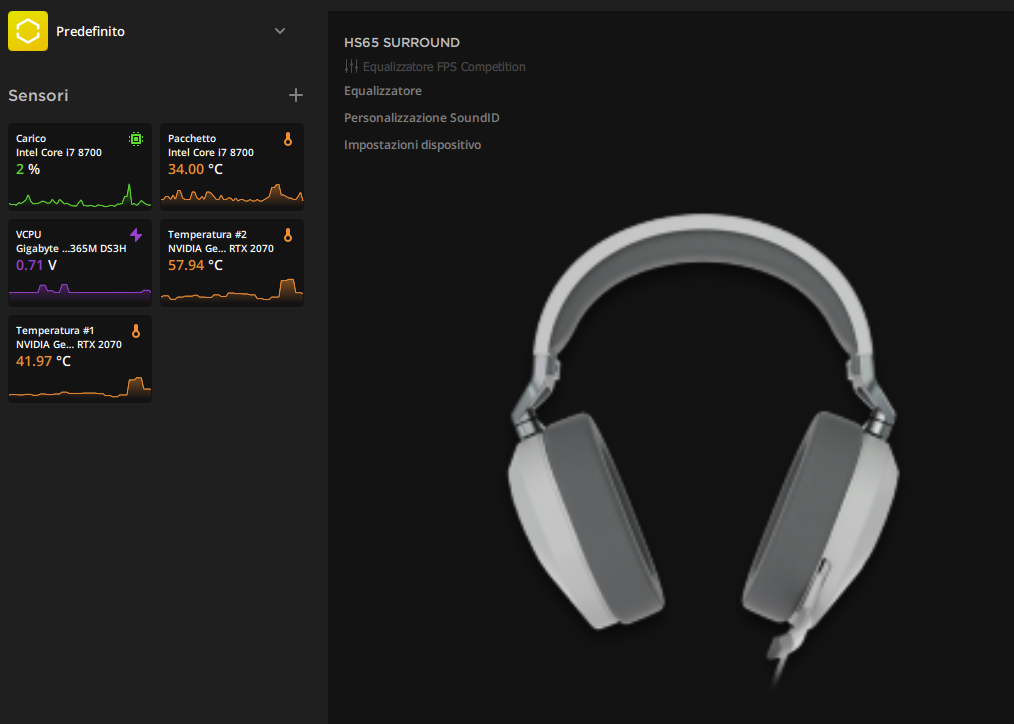Add a new sensor with the plus icon
The width and height of the screenshot is (1014, 724).
pyautogui.click(x=296, y=95)
